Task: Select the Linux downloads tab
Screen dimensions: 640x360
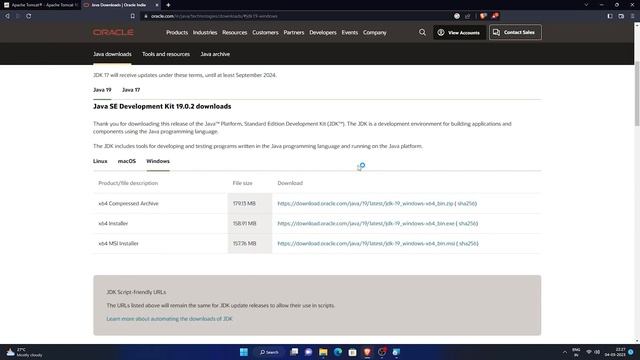Action: (x=100, y=161)
